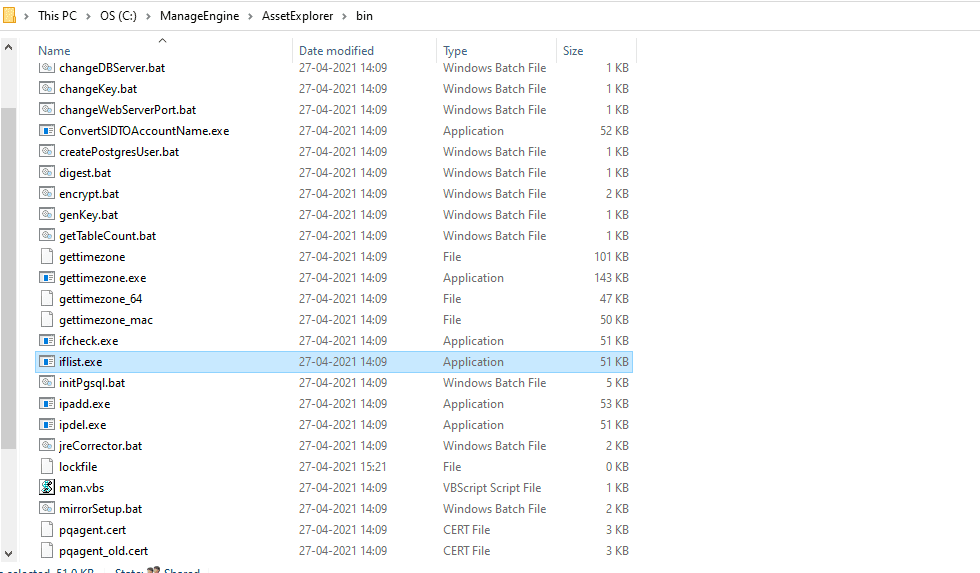
Task: Click the gettimezone_64 file icon
Action: tap(47, 298)
